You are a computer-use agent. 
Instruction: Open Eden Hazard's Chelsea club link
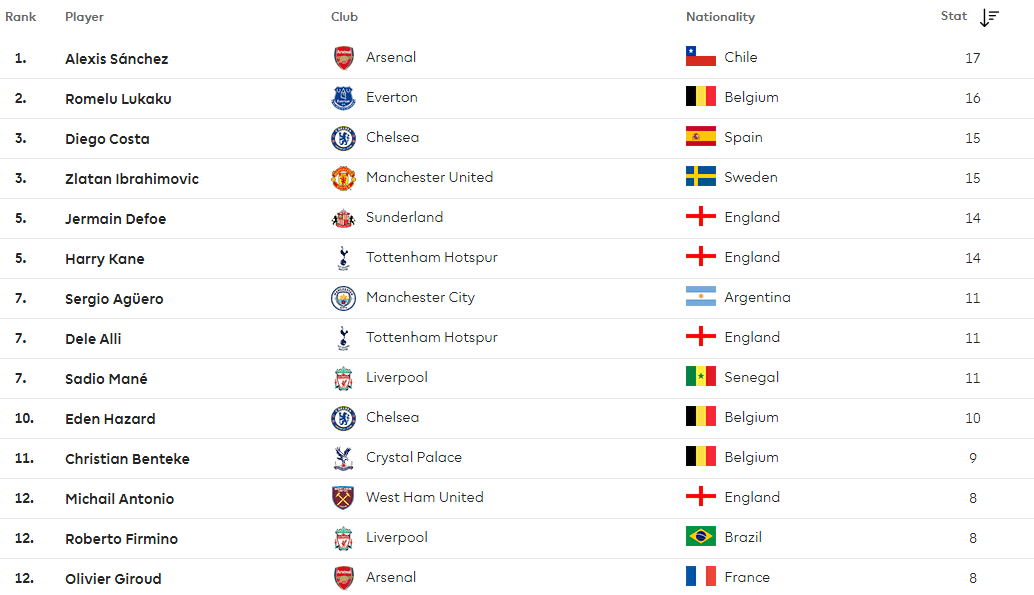(x=392, y=417)
